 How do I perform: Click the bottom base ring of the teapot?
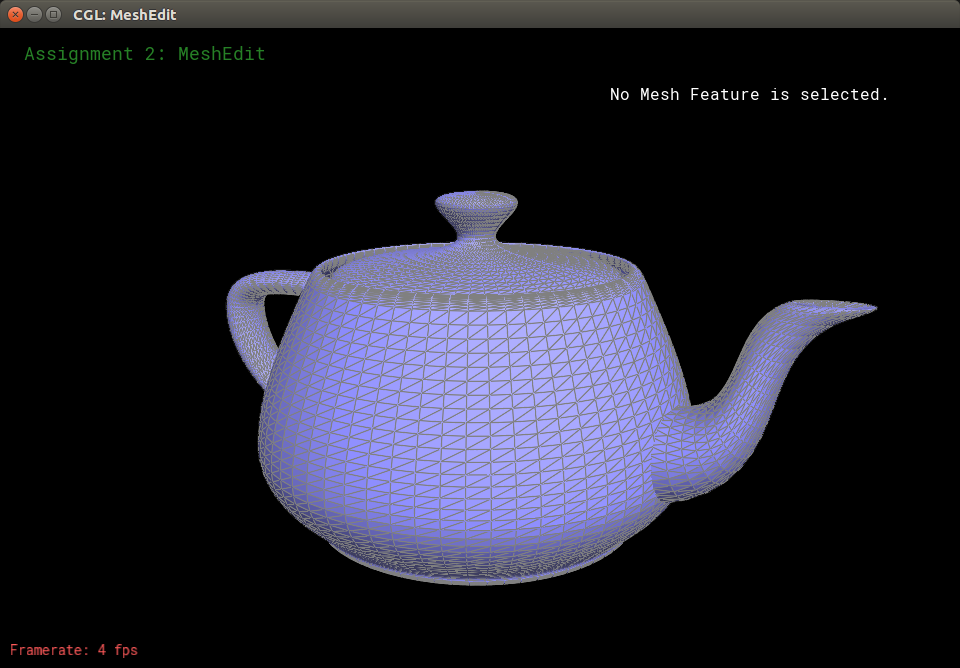[x=470, y=572]
